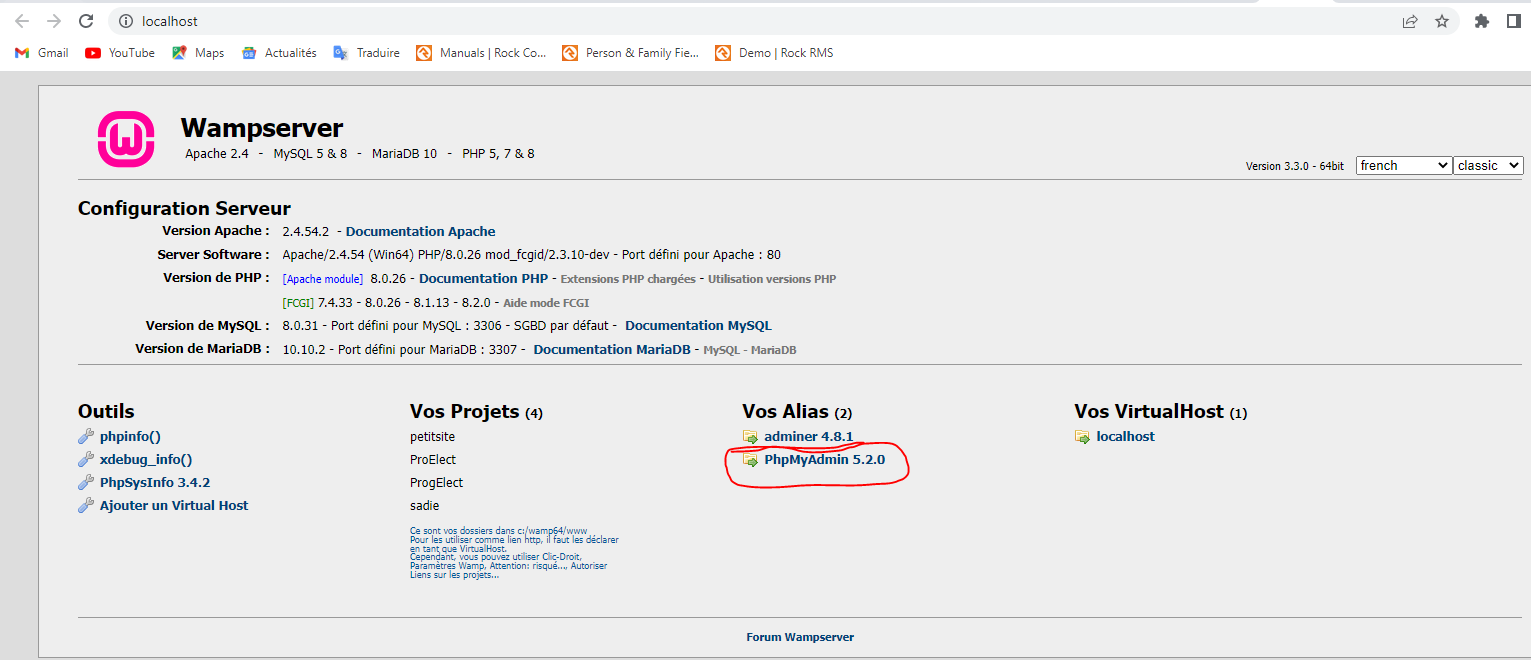Open the Gmail bookmark
Screen dimensions: 1531x660
pyautogui.click(x=42, y=53)
